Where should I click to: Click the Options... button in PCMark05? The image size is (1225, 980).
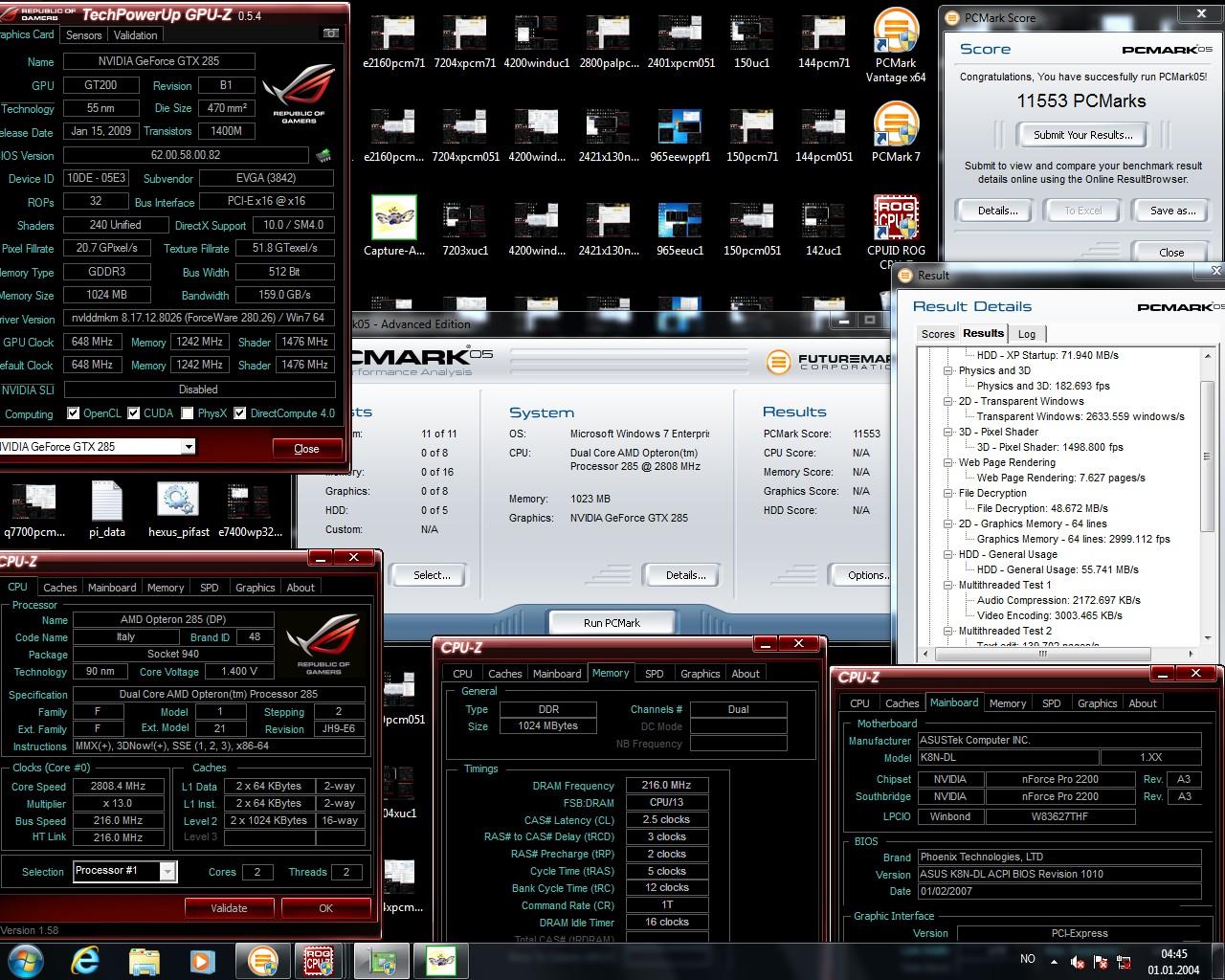[x=868, y=575]
